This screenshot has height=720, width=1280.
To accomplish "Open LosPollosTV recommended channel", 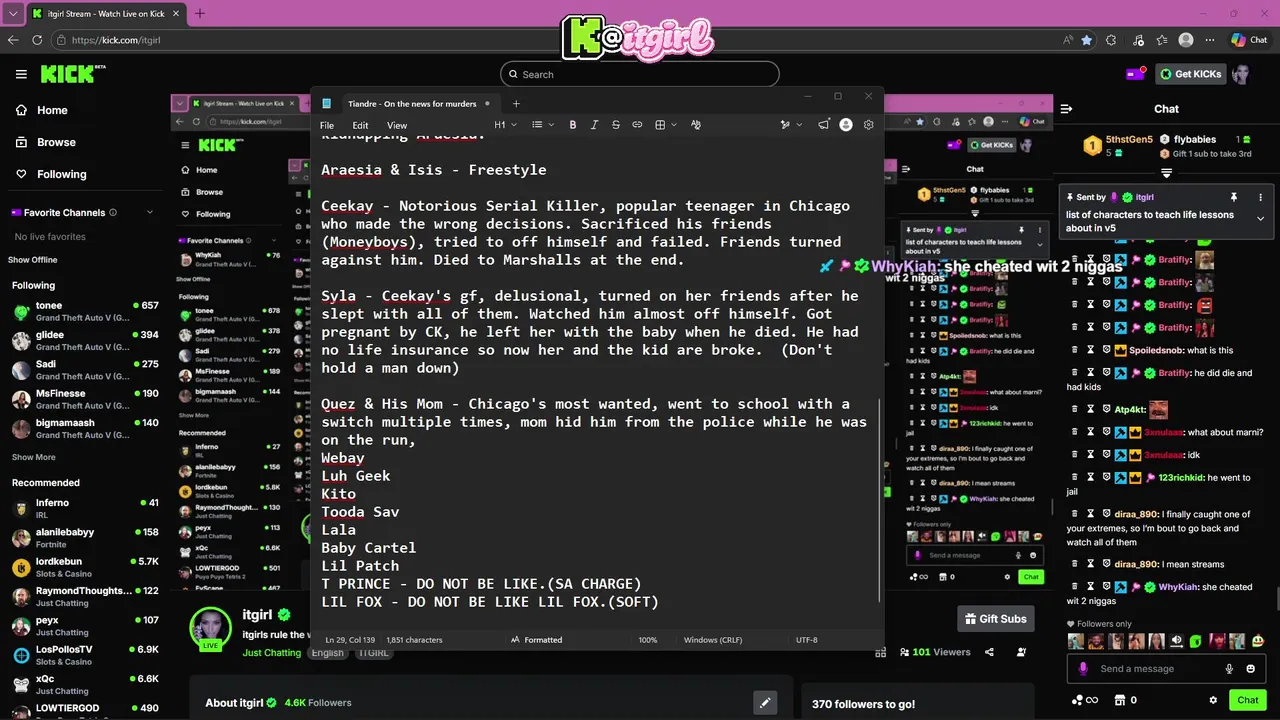I will tap(85, 656).
